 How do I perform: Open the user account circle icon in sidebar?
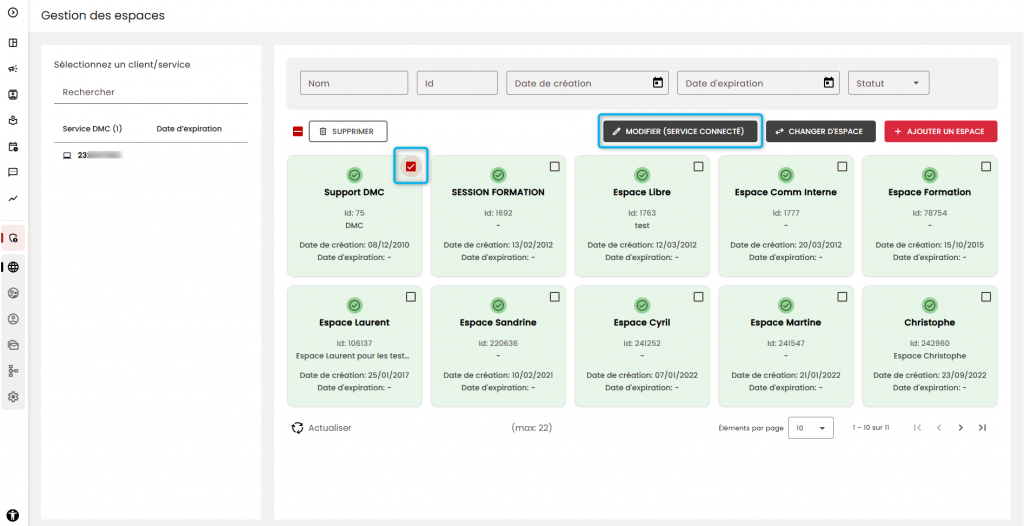coord(13,319)
